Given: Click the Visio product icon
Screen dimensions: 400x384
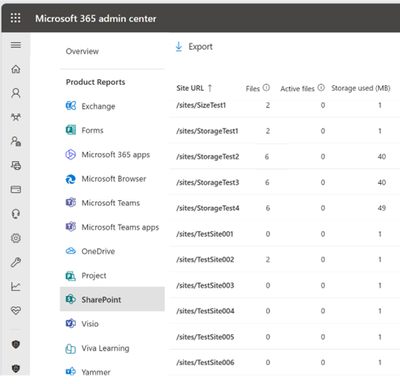Looking at the screenshot, I should [71, 323].
